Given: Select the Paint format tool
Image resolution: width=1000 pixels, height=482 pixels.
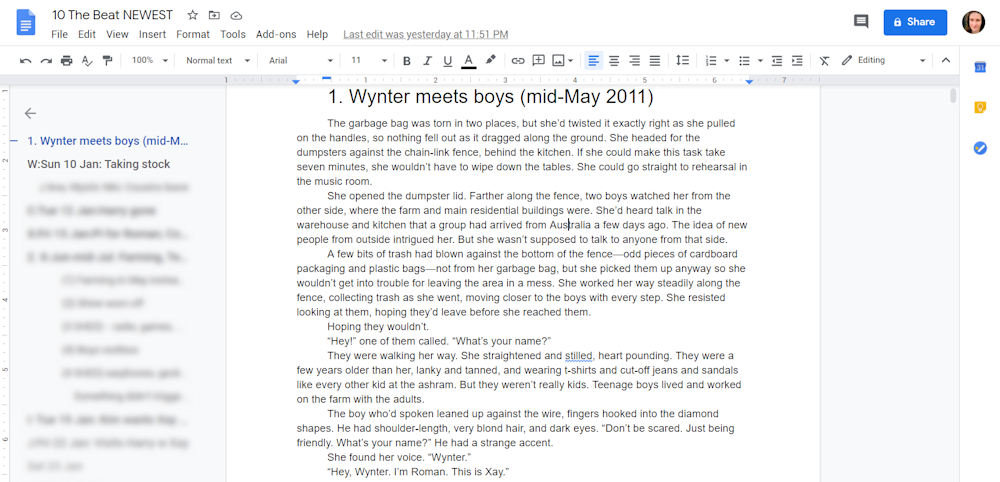Looking at the screenshot, I should [x=107, y=60].
